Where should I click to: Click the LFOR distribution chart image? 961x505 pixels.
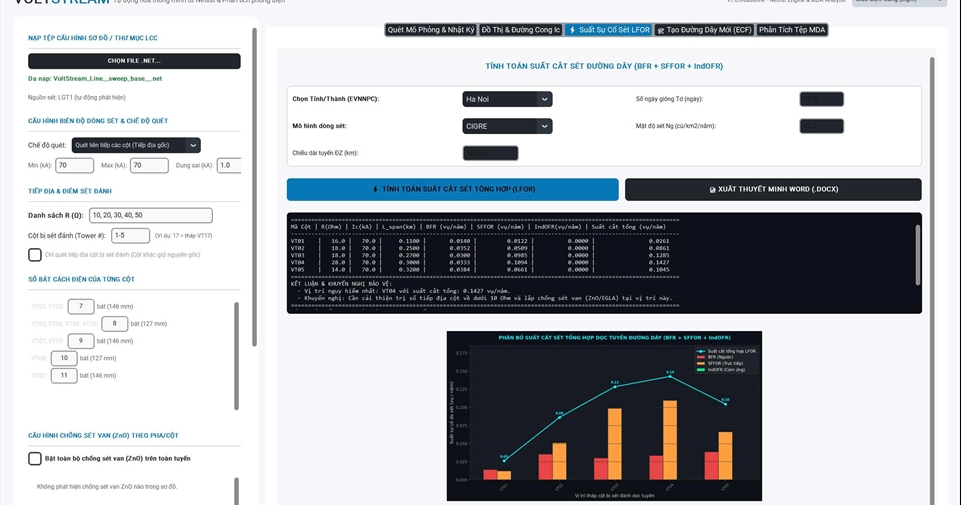click(x=604, y=416)
